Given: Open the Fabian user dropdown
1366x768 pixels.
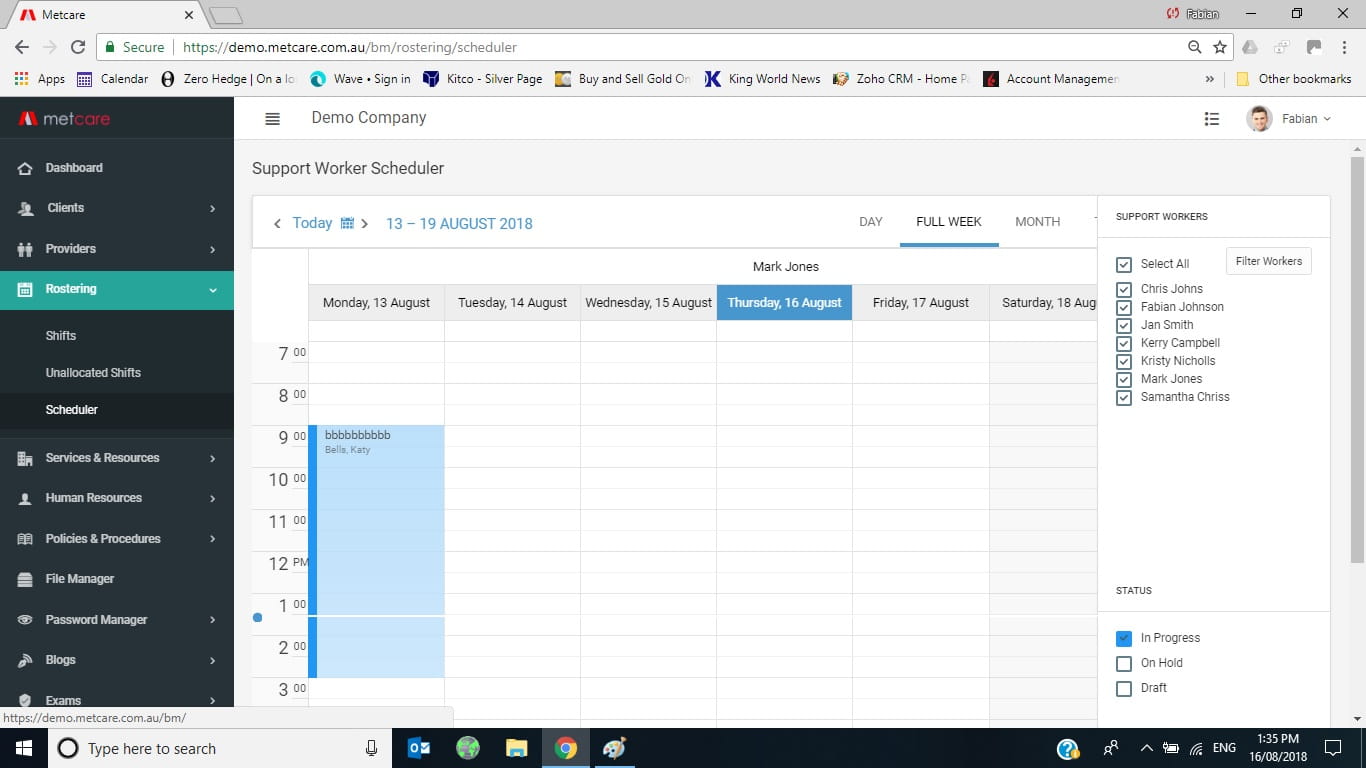Looking at the screenshot, I should (1290, 119).
